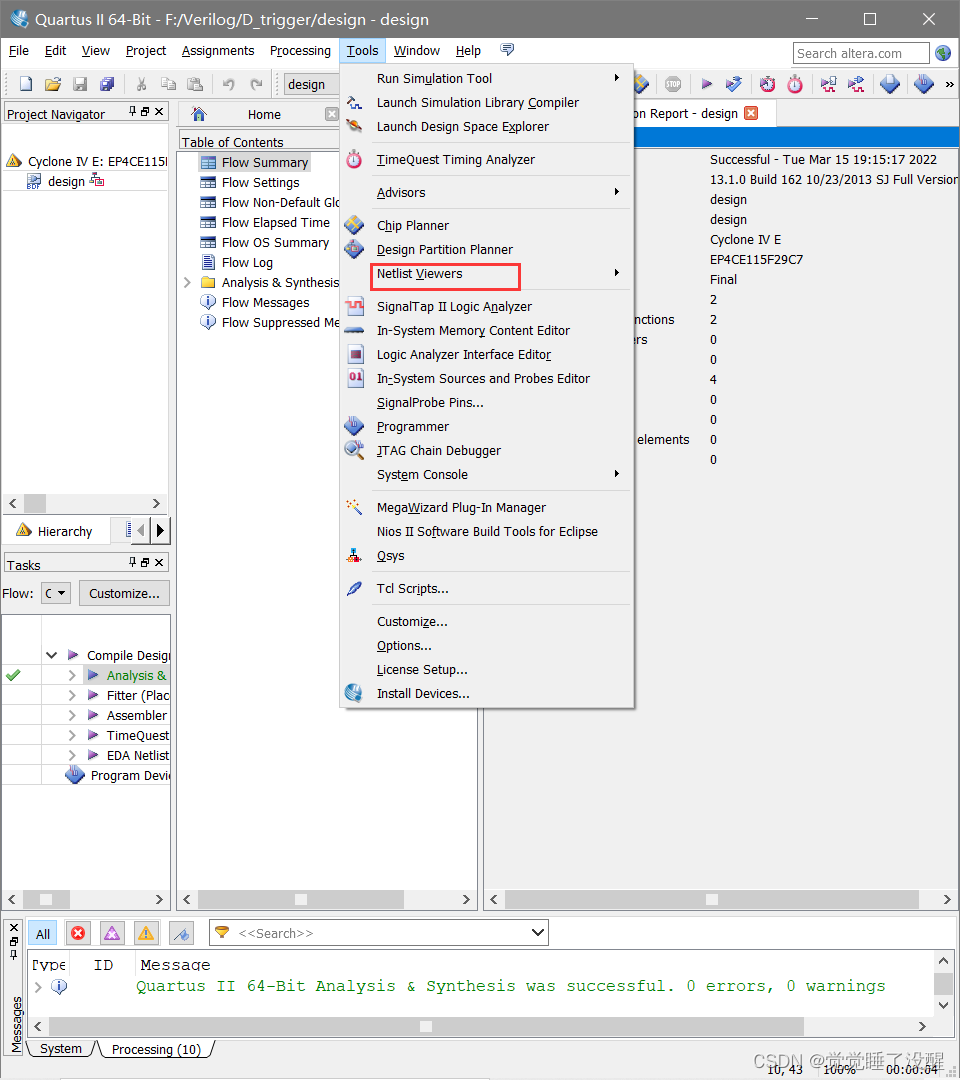The width and height of the screenshot is (960, 1080).
Task: Click the Save toolbar icon
Action: tap(80, 84)
